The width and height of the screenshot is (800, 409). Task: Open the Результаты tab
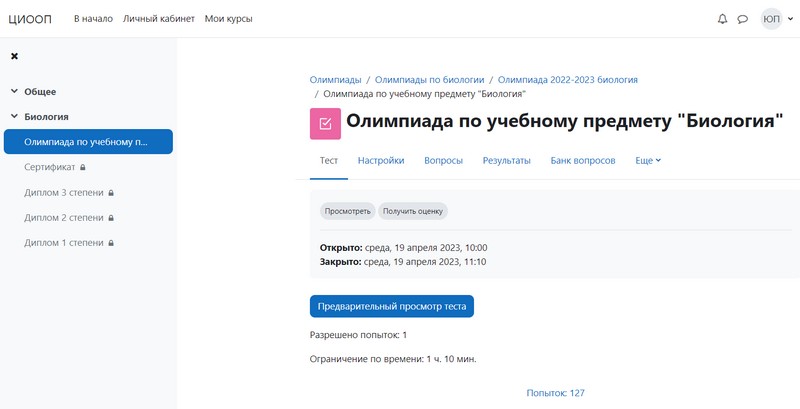click(506, 160)
